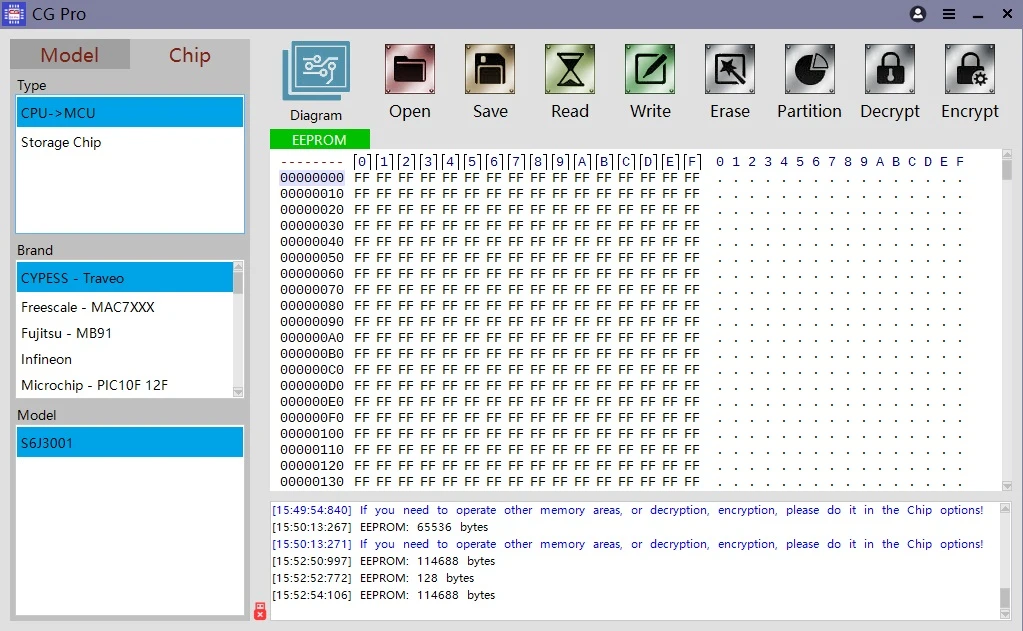Choose CYPESS - Traveo brand

tap(124, 278)
